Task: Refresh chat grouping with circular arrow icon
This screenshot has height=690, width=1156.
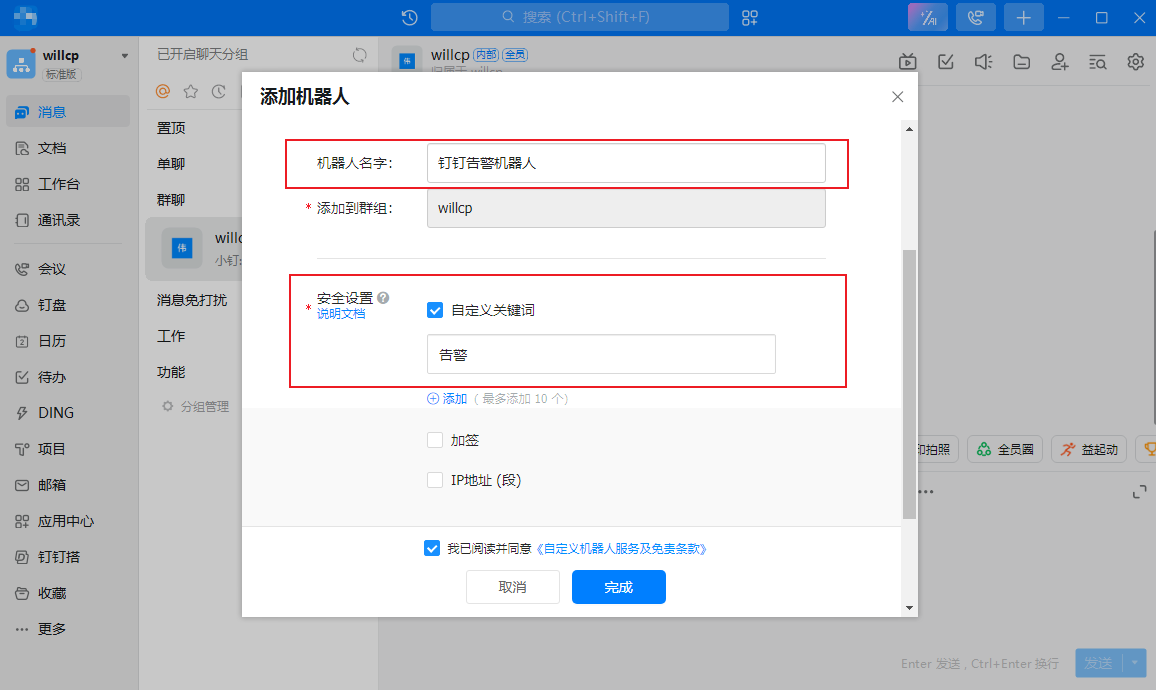Action: (x=360, y=55)
